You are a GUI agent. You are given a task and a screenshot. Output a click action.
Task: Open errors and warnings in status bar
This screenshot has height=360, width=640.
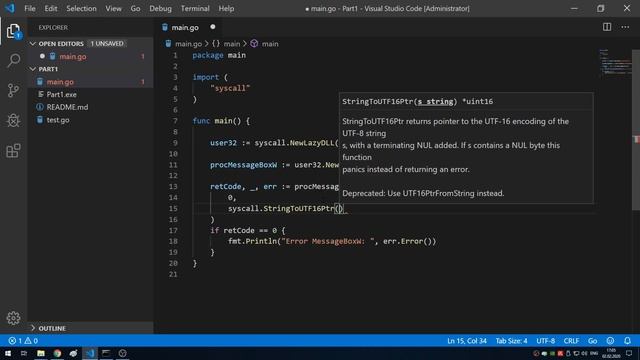pos(23,340)
